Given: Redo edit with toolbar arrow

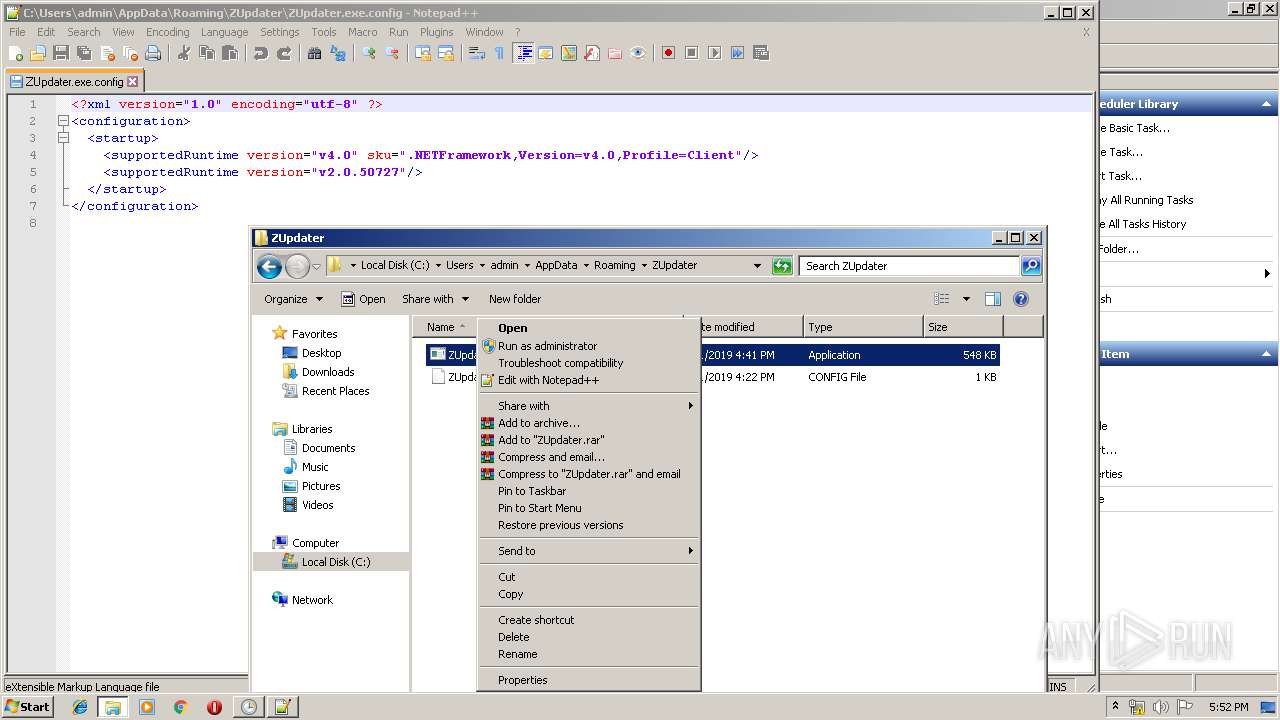Looking at the screenshot, I should tap(284, 53).
